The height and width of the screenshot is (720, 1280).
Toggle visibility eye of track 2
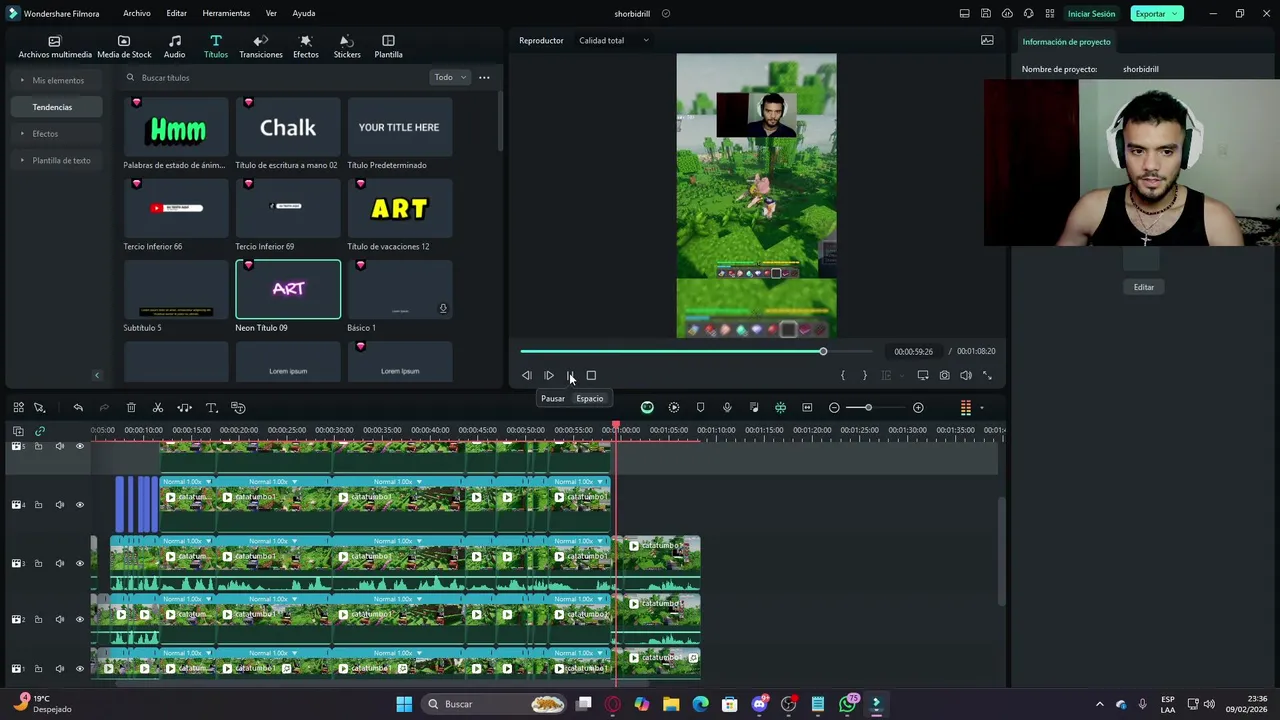click(80, 620)
